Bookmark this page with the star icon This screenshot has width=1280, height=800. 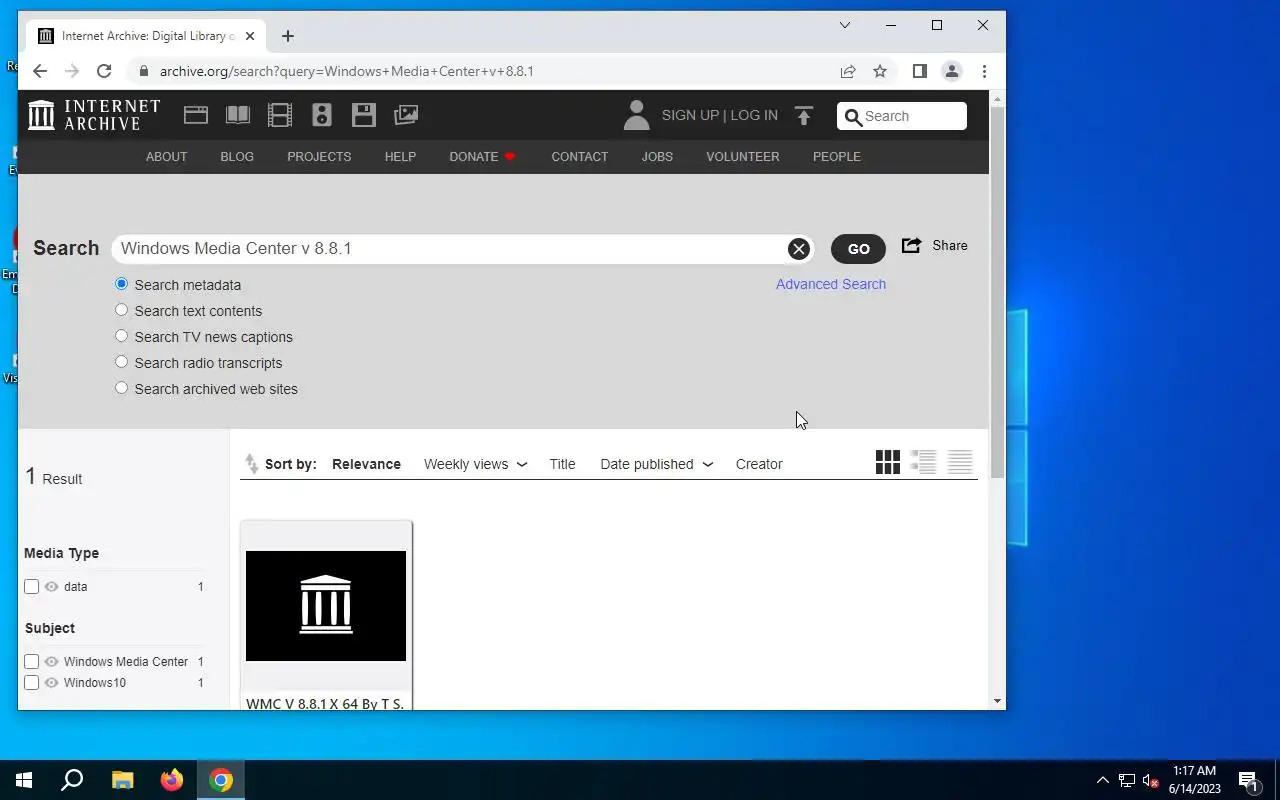(880, 71)
